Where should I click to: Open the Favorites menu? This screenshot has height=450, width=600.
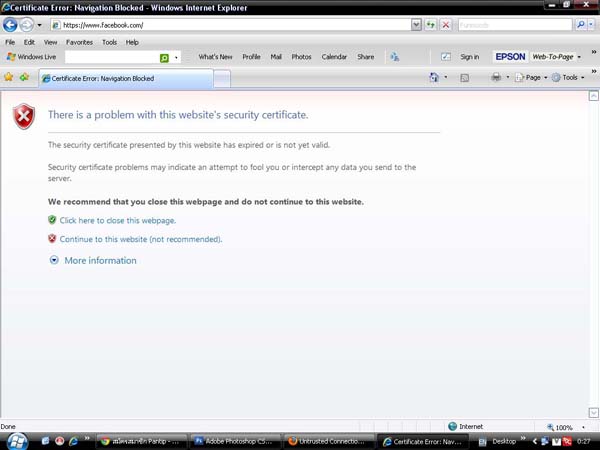point(79,42)
